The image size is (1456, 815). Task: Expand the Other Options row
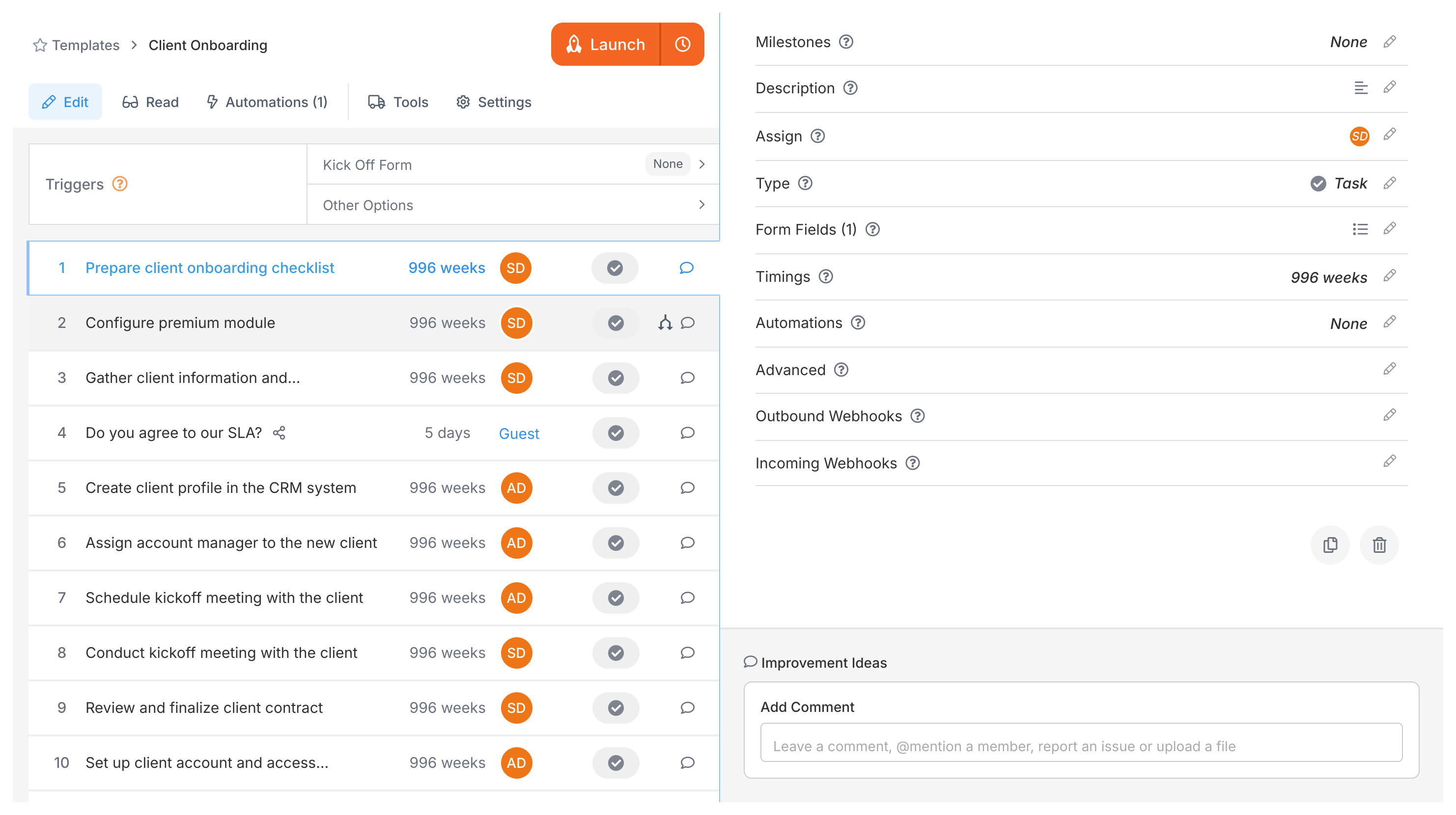point(513,205)
